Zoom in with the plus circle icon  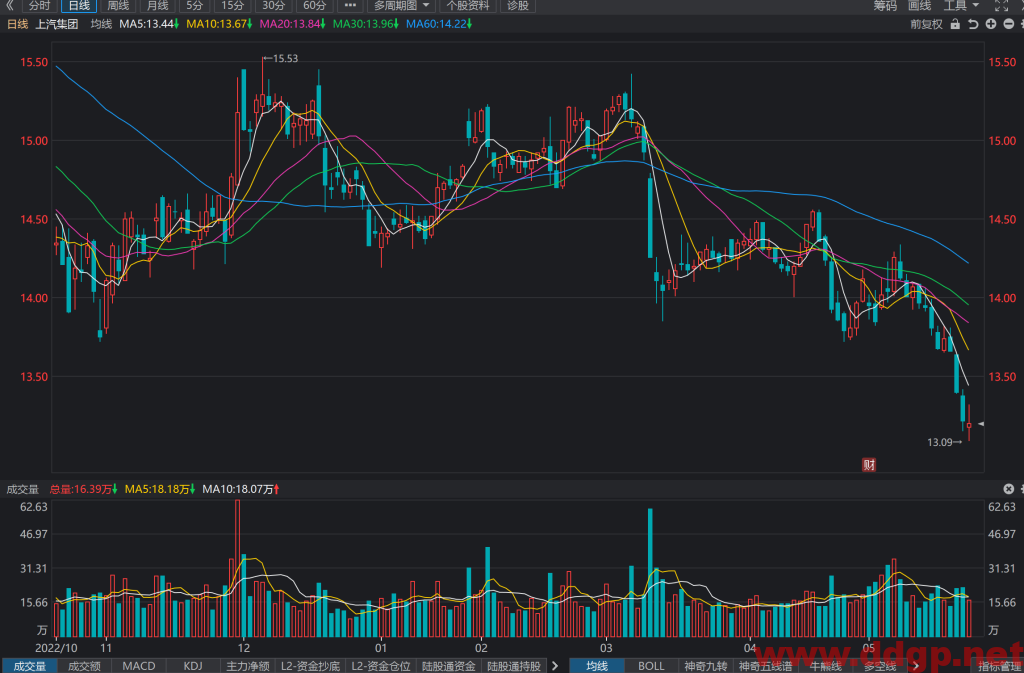click(991, 24)
